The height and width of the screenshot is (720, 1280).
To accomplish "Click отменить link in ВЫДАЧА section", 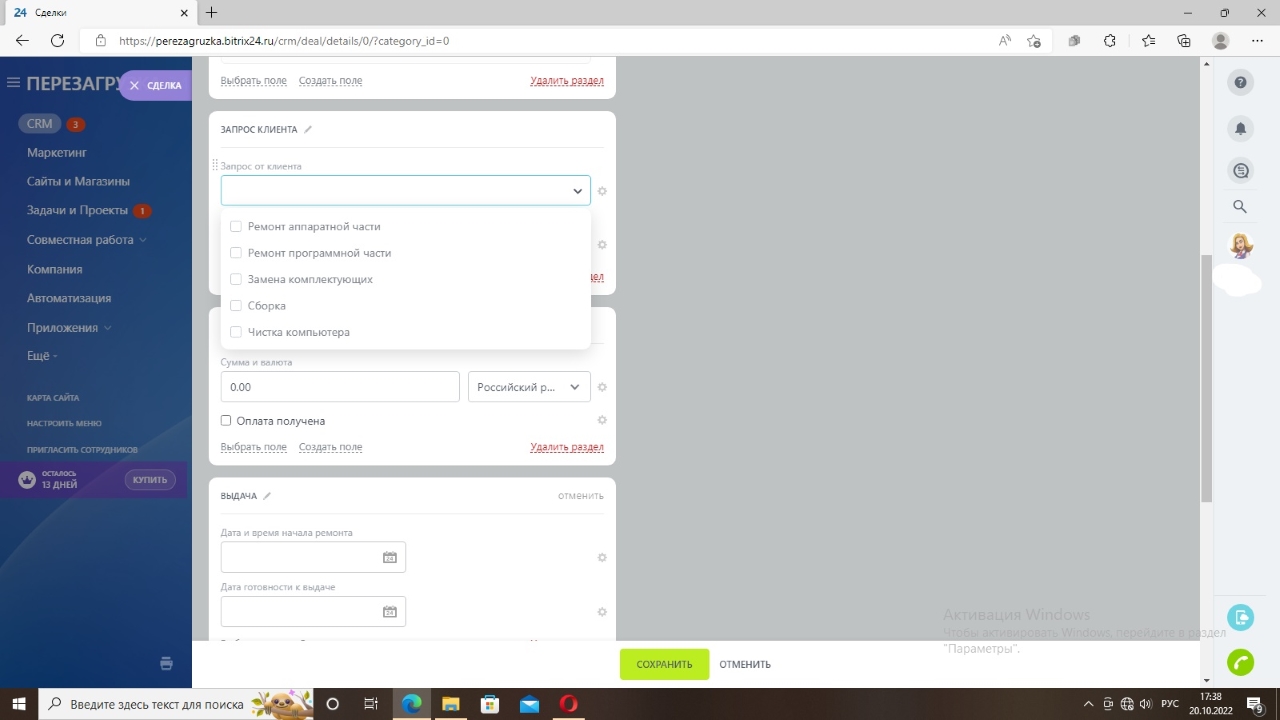I will 581,496.
